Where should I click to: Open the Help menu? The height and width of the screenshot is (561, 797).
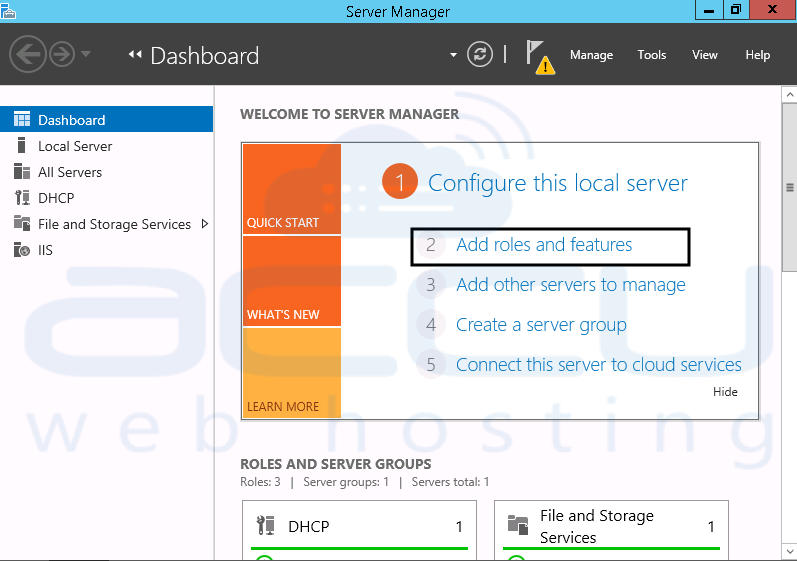pos(757,55)
